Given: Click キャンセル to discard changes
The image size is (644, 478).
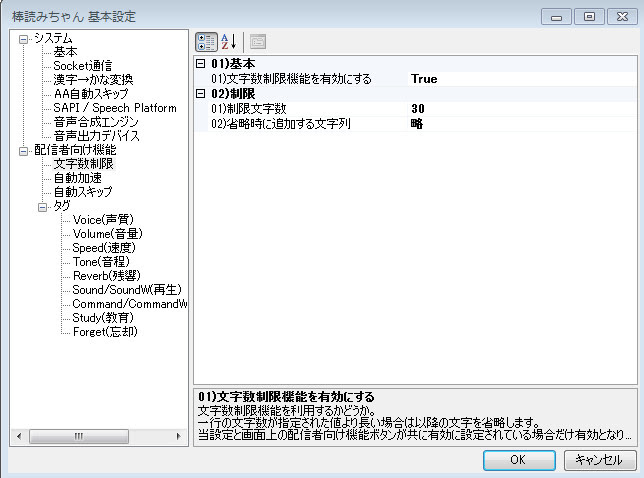Looking at the screenshot, I should coord(599,460).
